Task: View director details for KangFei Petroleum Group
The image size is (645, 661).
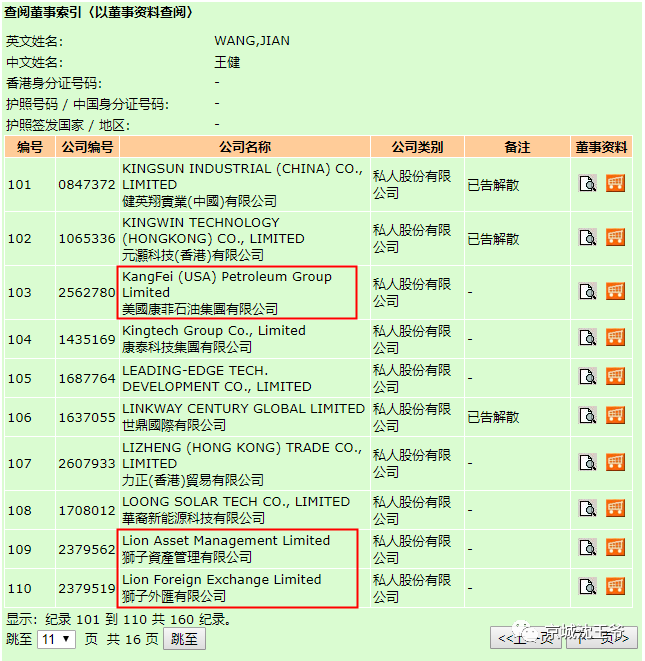Action: [588, 292]
